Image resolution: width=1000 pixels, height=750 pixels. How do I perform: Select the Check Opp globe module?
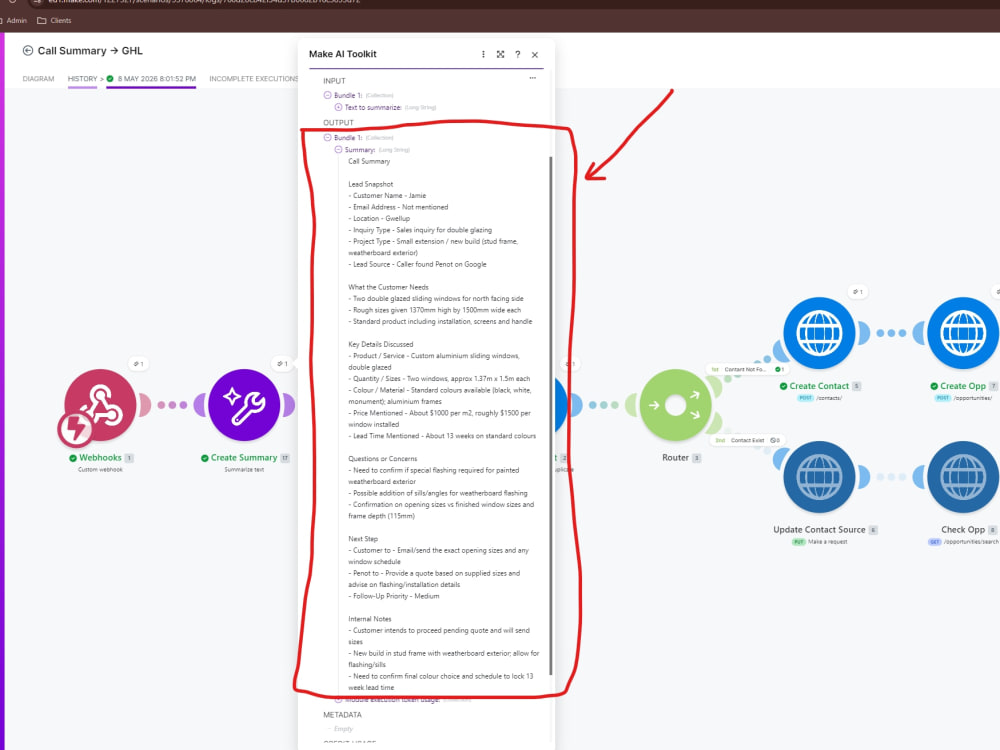(963, 477)
